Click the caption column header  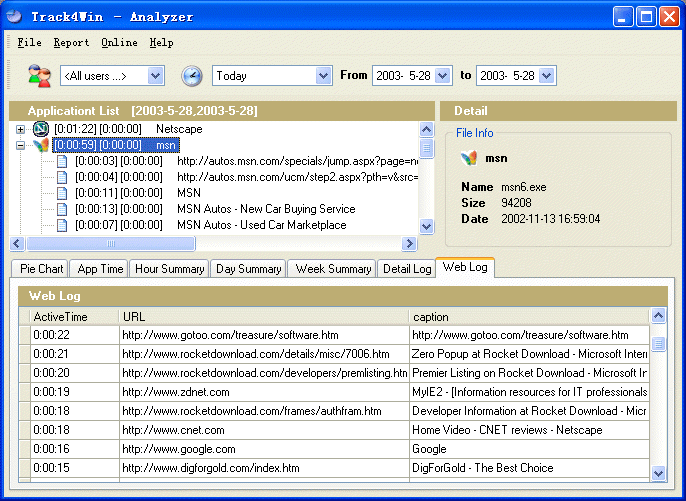point(529,317)
